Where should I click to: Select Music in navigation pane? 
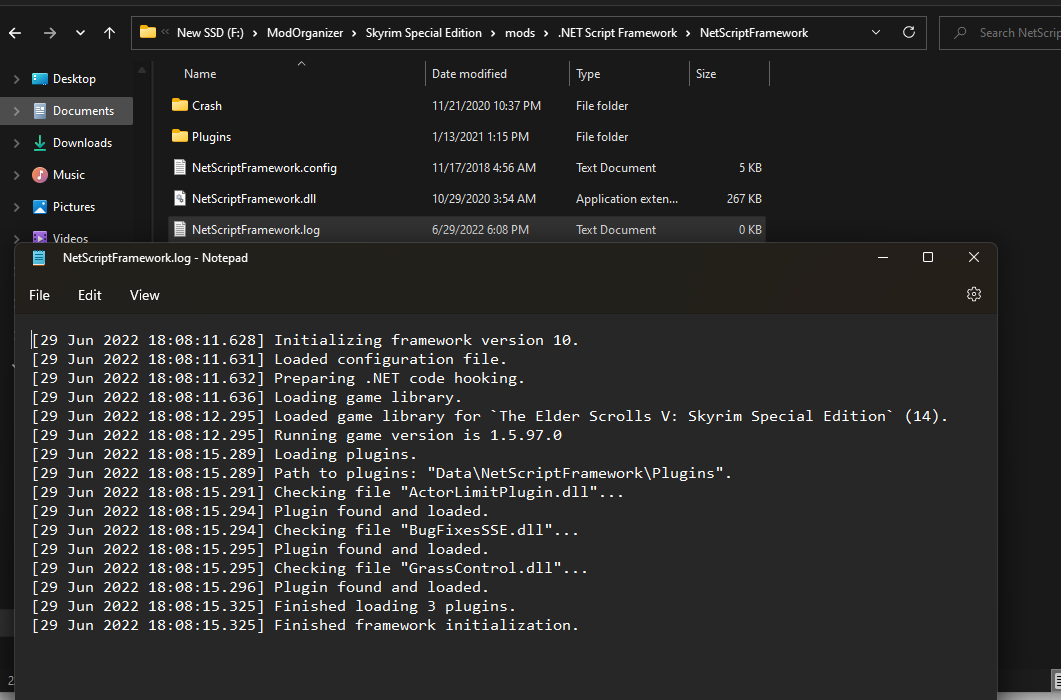click(69, 175)
